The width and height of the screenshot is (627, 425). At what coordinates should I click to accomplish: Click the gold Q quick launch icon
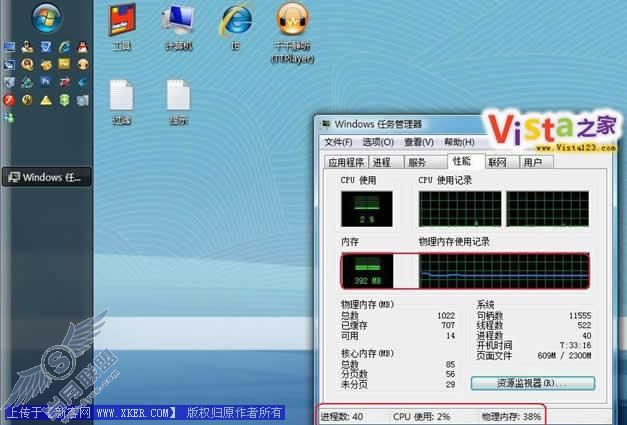[27, 64]
